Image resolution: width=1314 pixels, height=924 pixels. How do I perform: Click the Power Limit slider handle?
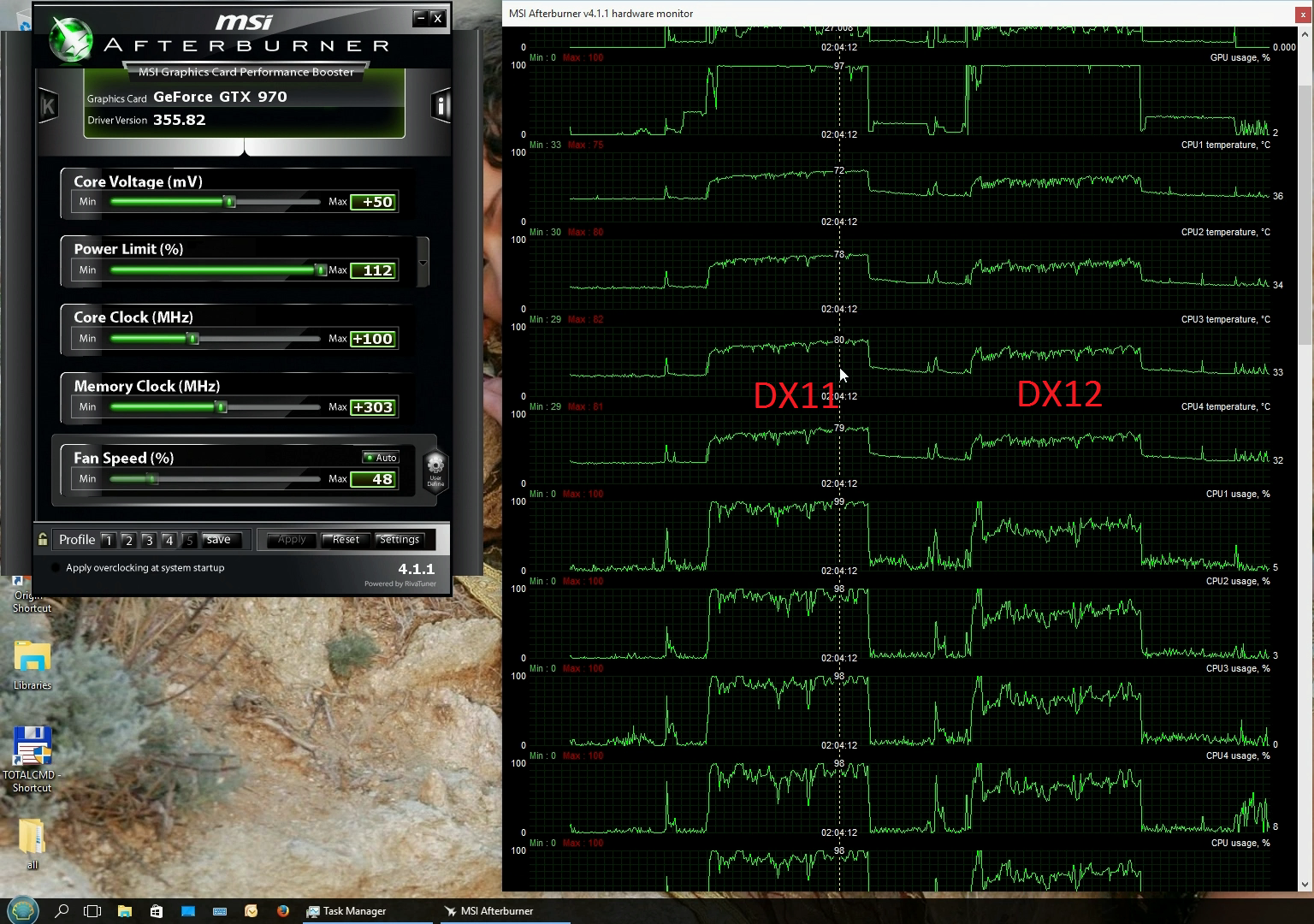pyautogui.click(x=321, y=270)
